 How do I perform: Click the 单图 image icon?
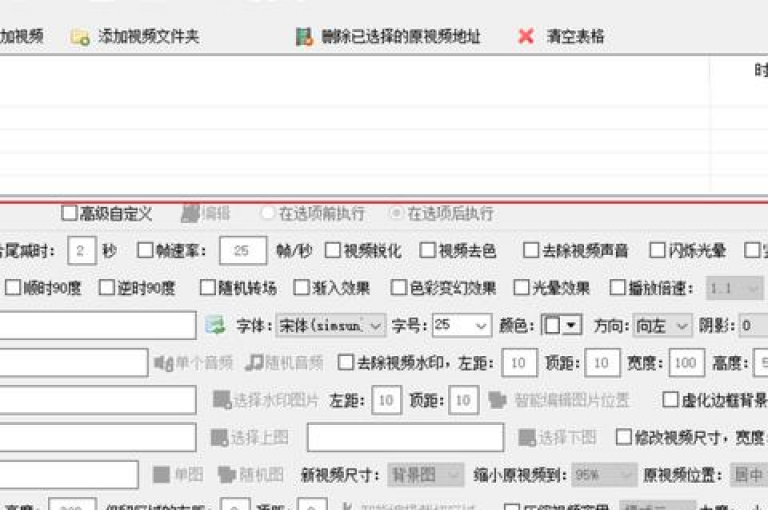(161, 475)
